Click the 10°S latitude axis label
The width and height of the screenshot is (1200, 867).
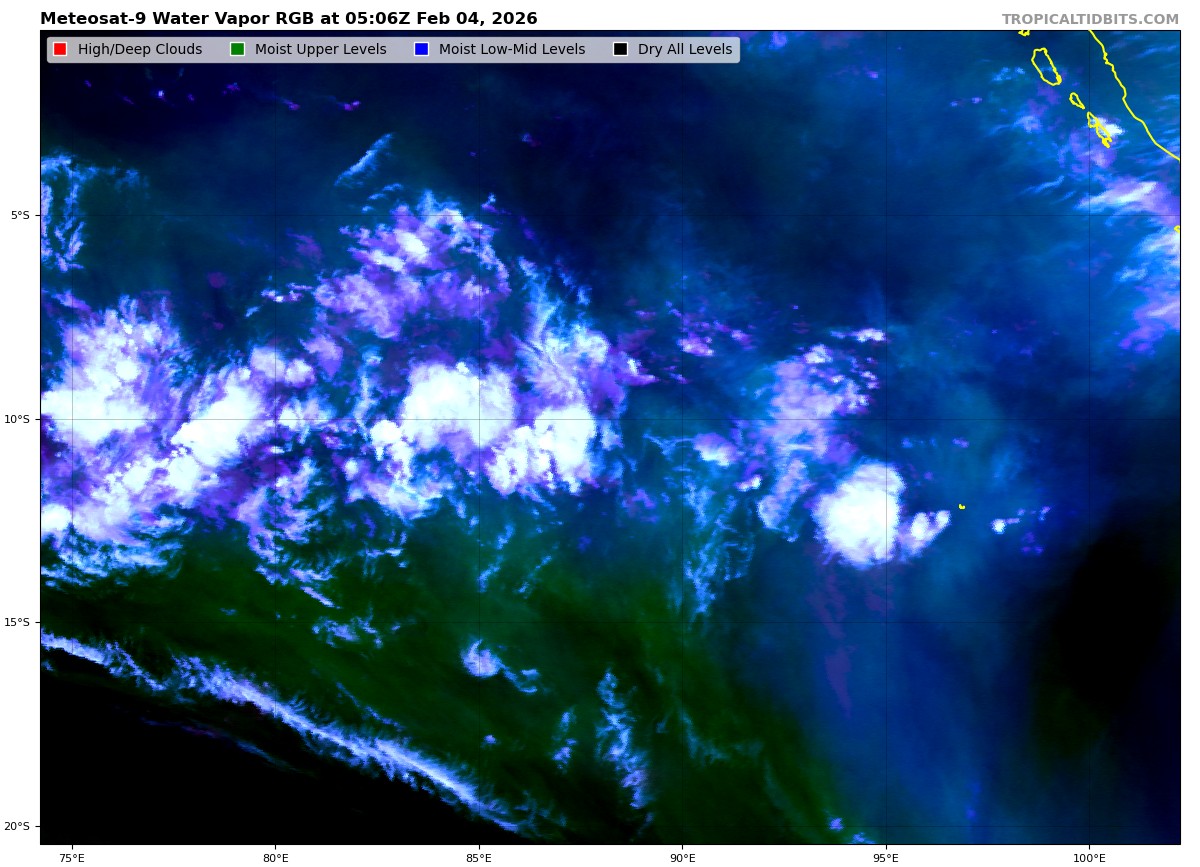tap(17, 419)
